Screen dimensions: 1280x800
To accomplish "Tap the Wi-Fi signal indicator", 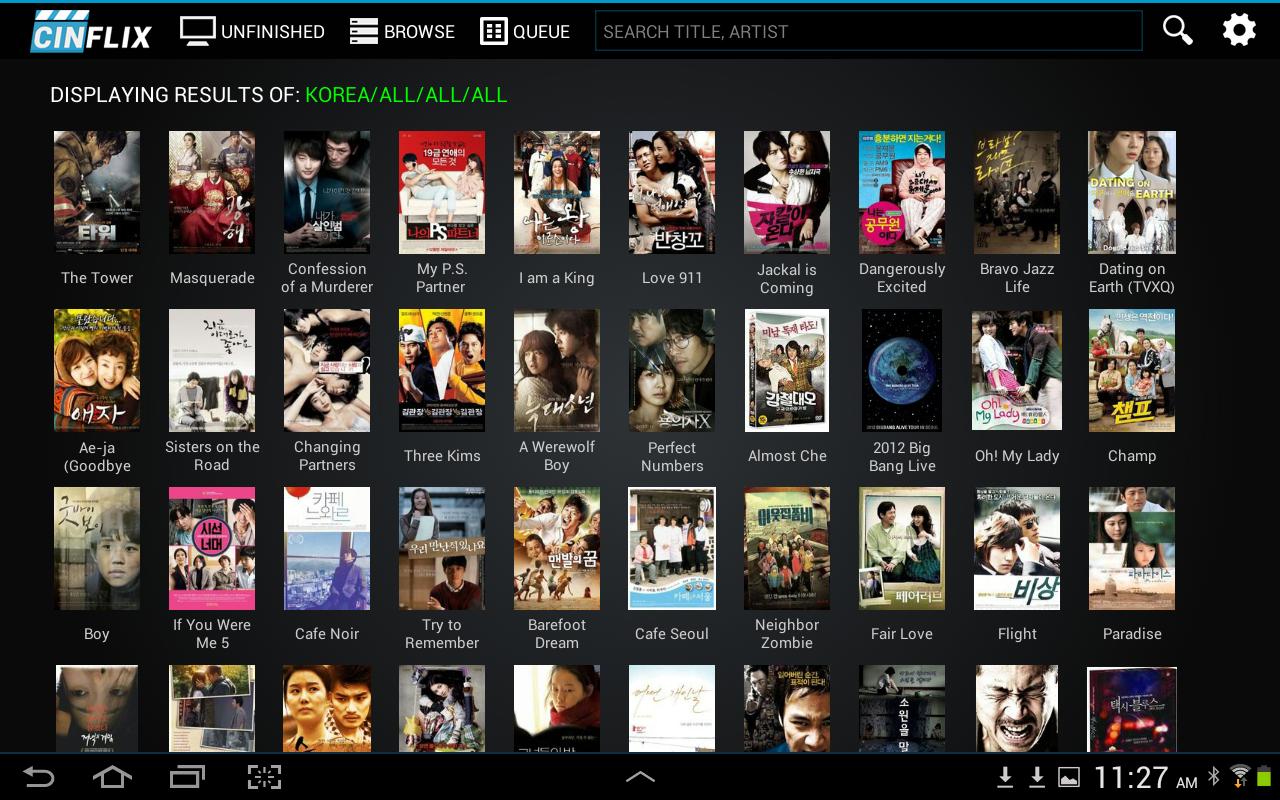I will coord(1239,777).
